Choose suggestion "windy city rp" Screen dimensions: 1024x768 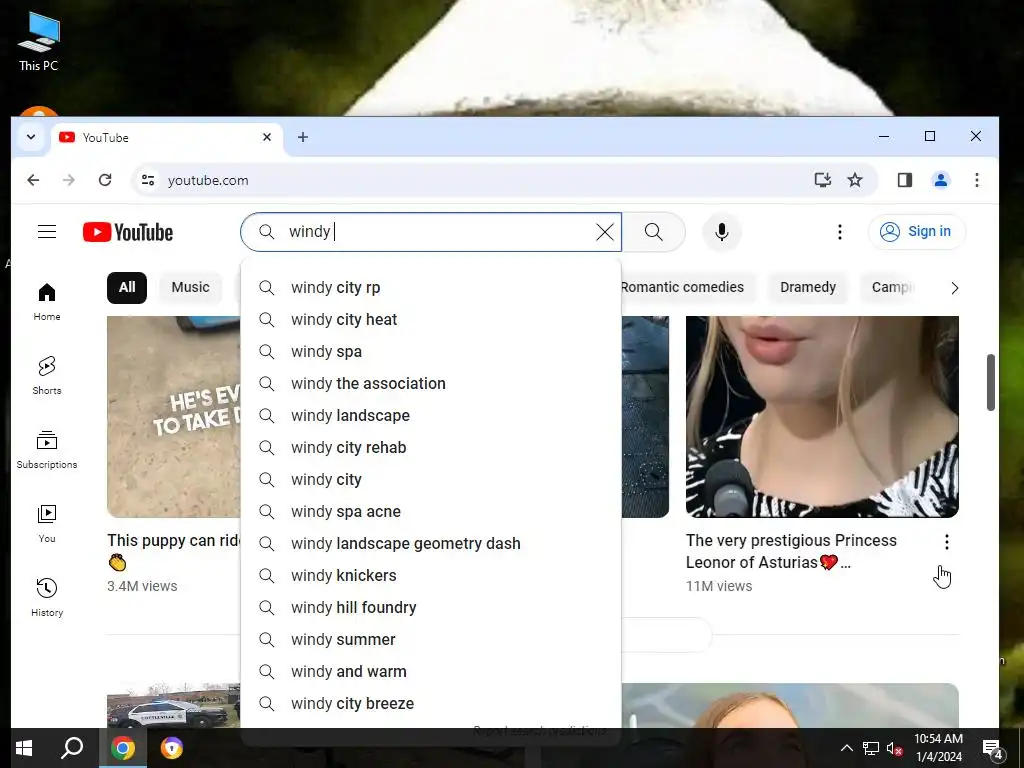pos(431,288)
